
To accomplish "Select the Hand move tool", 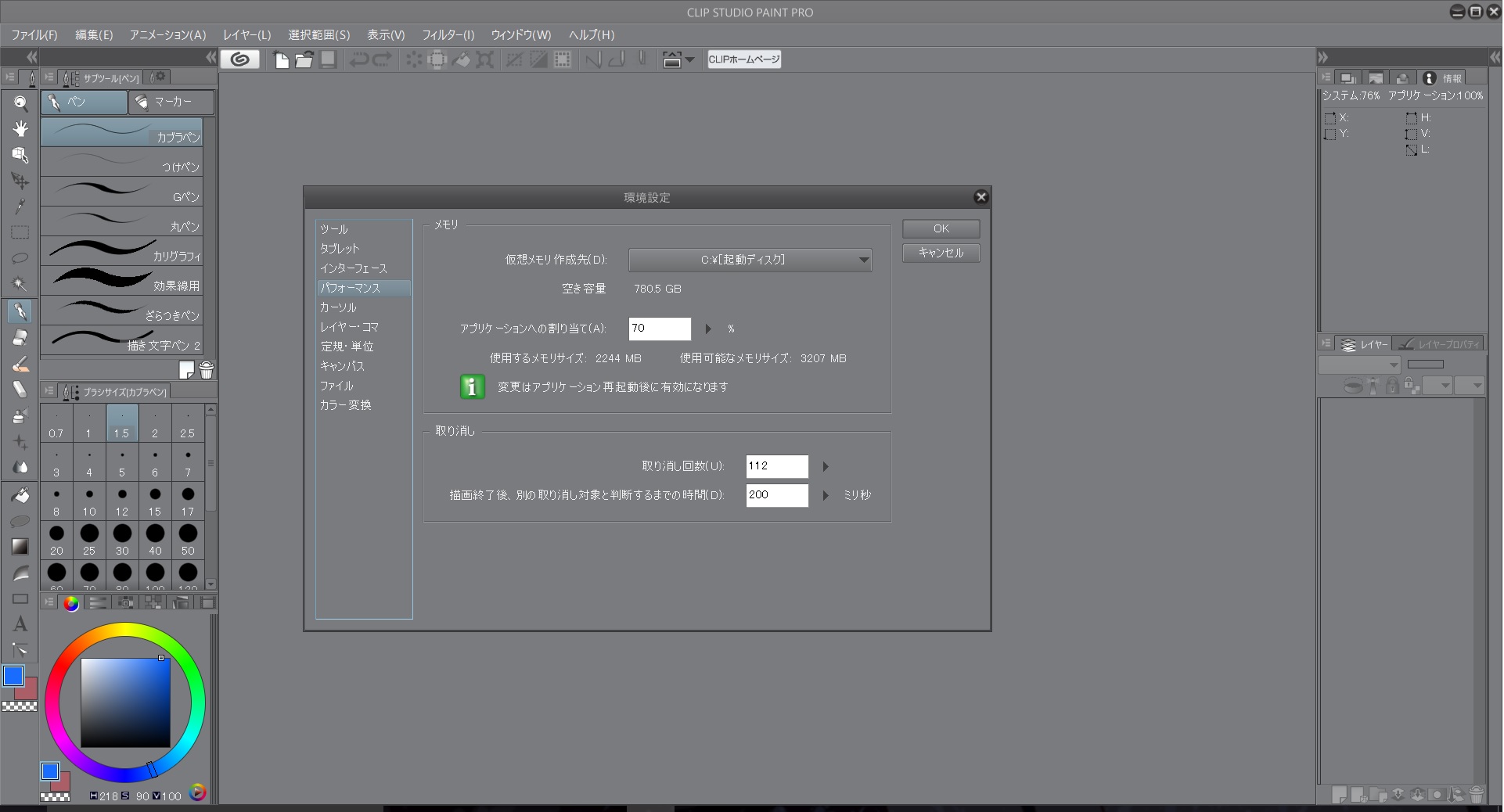I will [x=20, y=129].
